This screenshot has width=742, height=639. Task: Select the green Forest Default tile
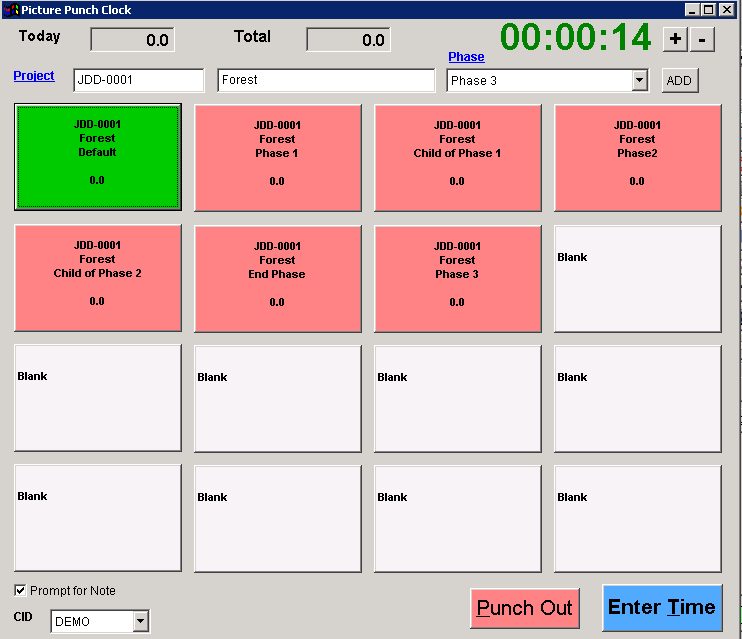(x=98, y=157)
